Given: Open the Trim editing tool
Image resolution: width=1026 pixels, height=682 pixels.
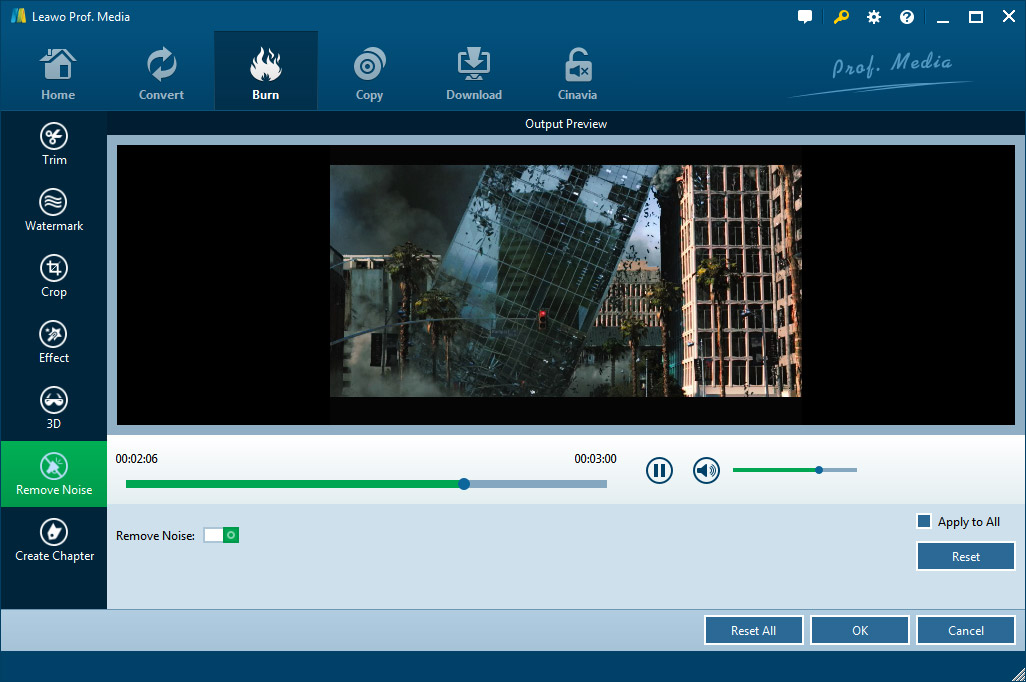Looking at the screenshot, I should [x=54, y=144].
